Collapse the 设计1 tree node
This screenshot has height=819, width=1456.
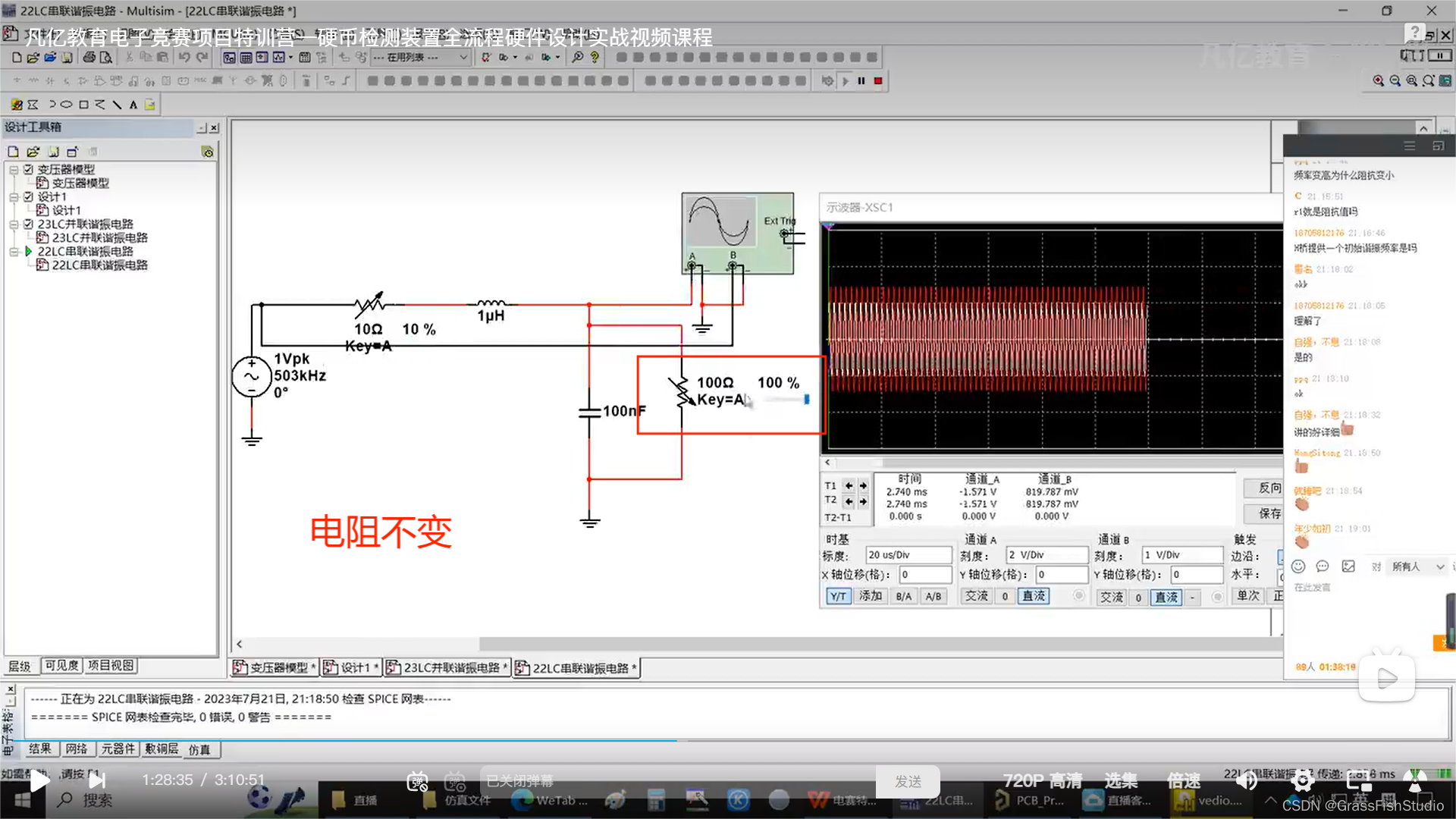tap(14, 196)
